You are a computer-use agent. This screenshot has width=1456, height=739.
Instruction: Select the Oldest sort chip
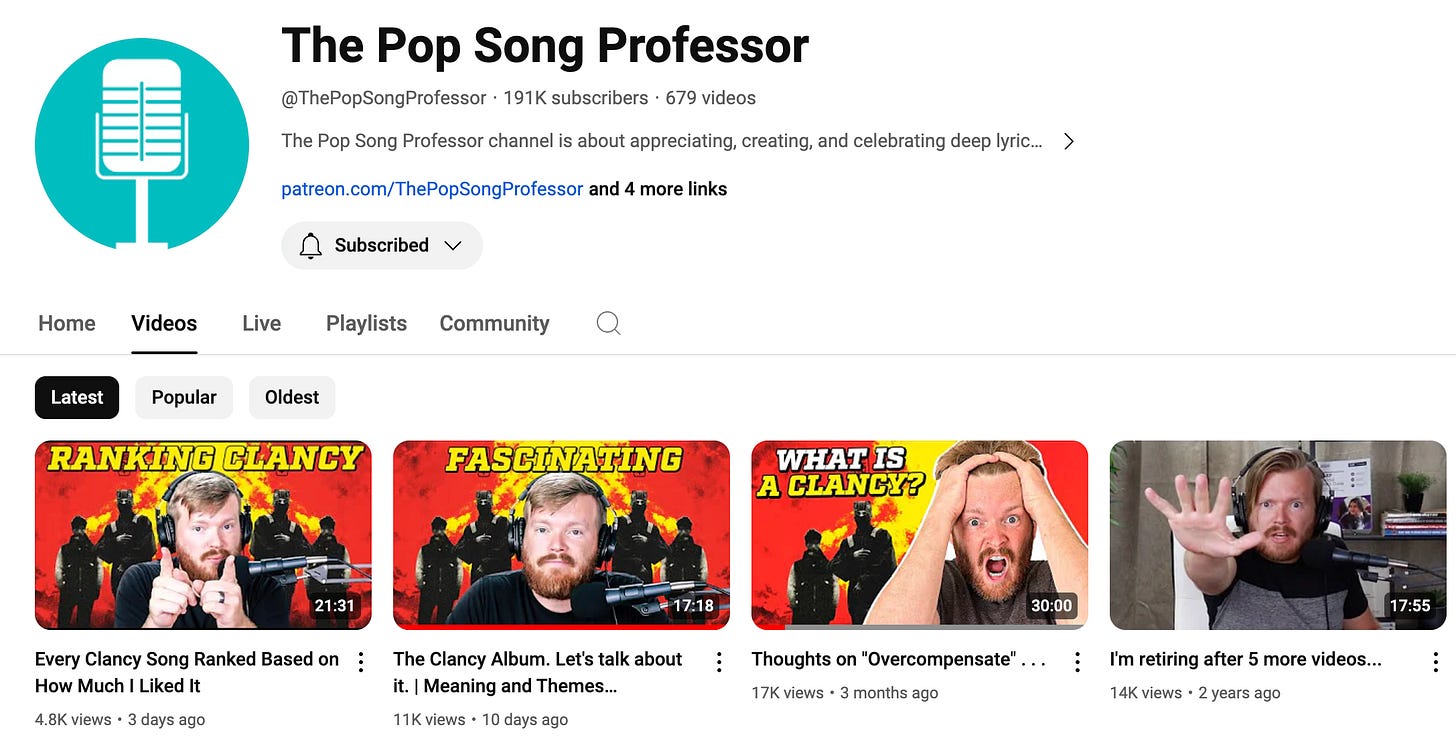point(292,398)
